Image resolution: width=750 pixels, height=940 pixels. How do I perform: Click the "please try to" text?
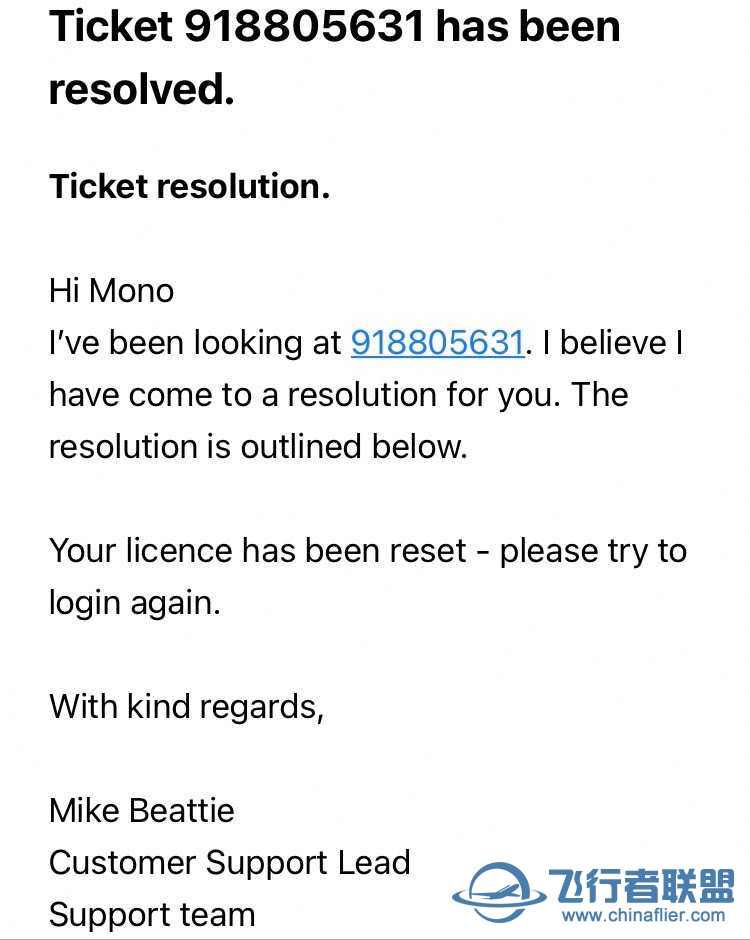[593, 551]
